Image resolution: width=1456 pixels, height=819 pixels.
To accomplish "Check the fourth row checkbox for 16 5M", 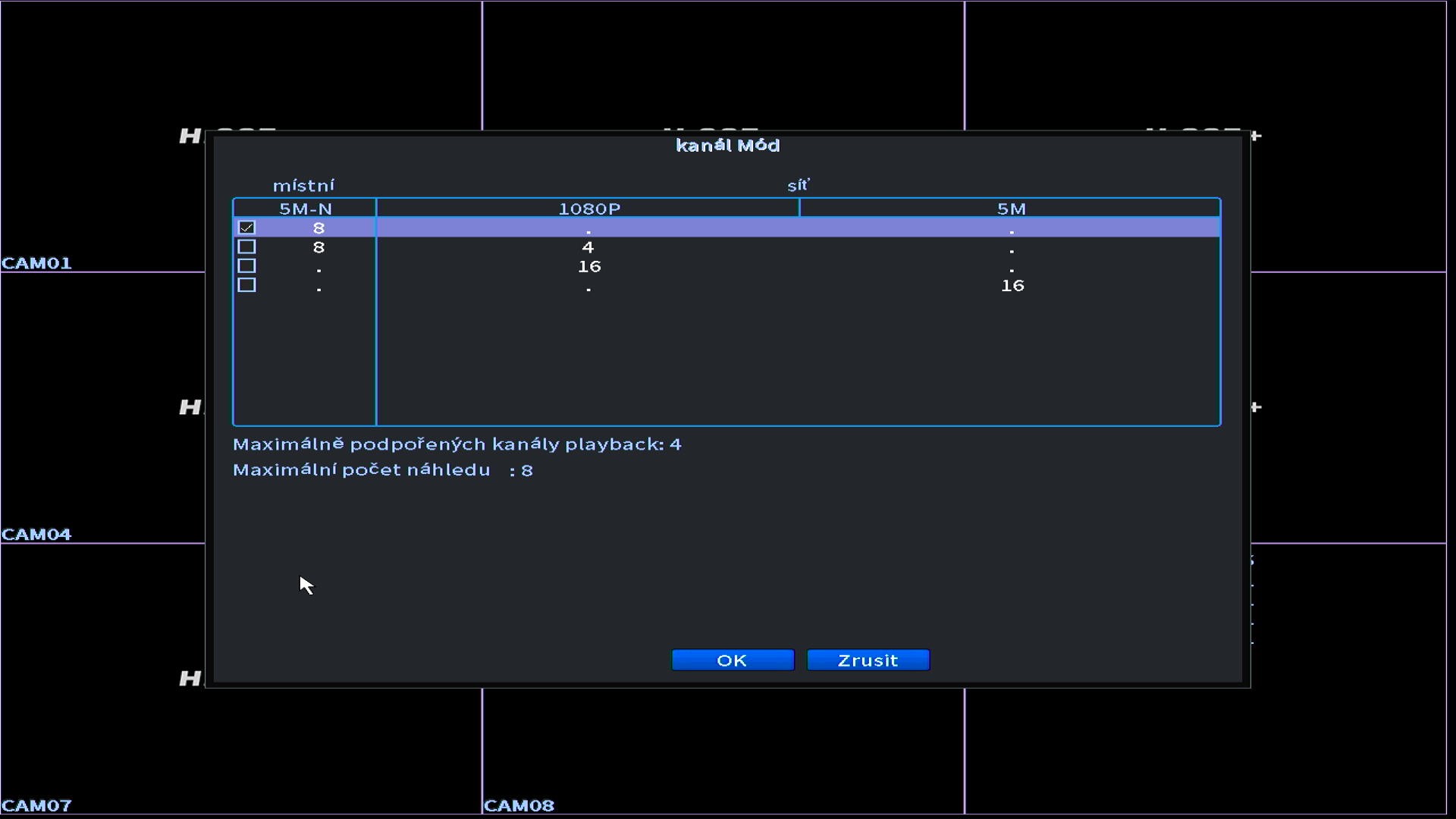I will [x=246, y=285].
